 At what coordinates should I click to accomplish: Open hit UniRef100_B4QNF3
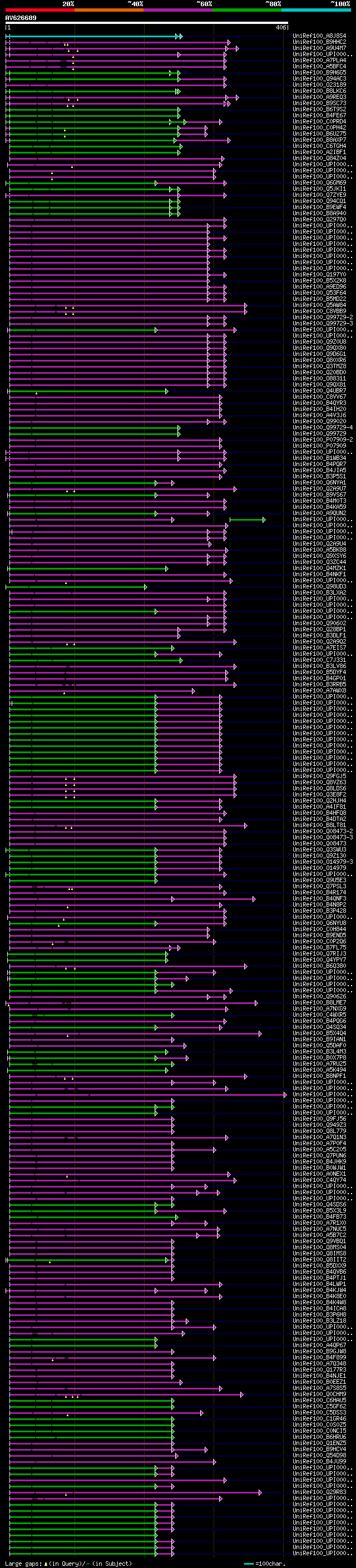319,898
